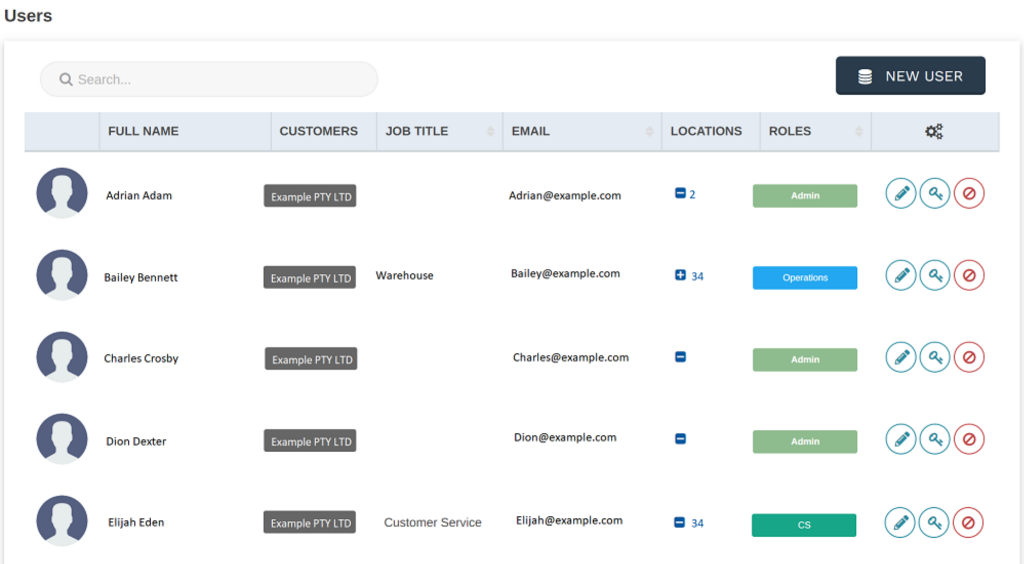
Task: Click the red disable icon for Charles Crosby
Action: click(x=969, y=357)
